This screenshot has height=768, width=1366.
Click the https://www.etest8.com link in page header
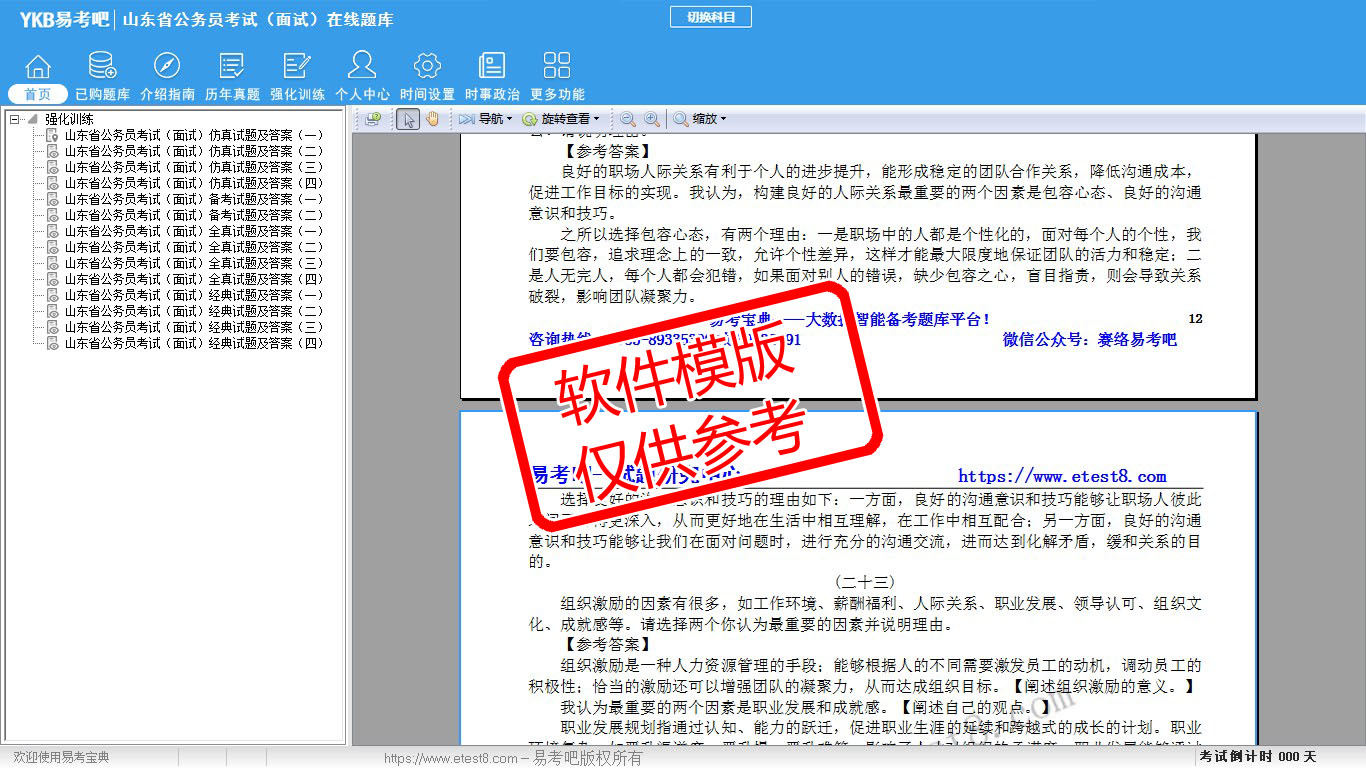[x=1062, y=476]
